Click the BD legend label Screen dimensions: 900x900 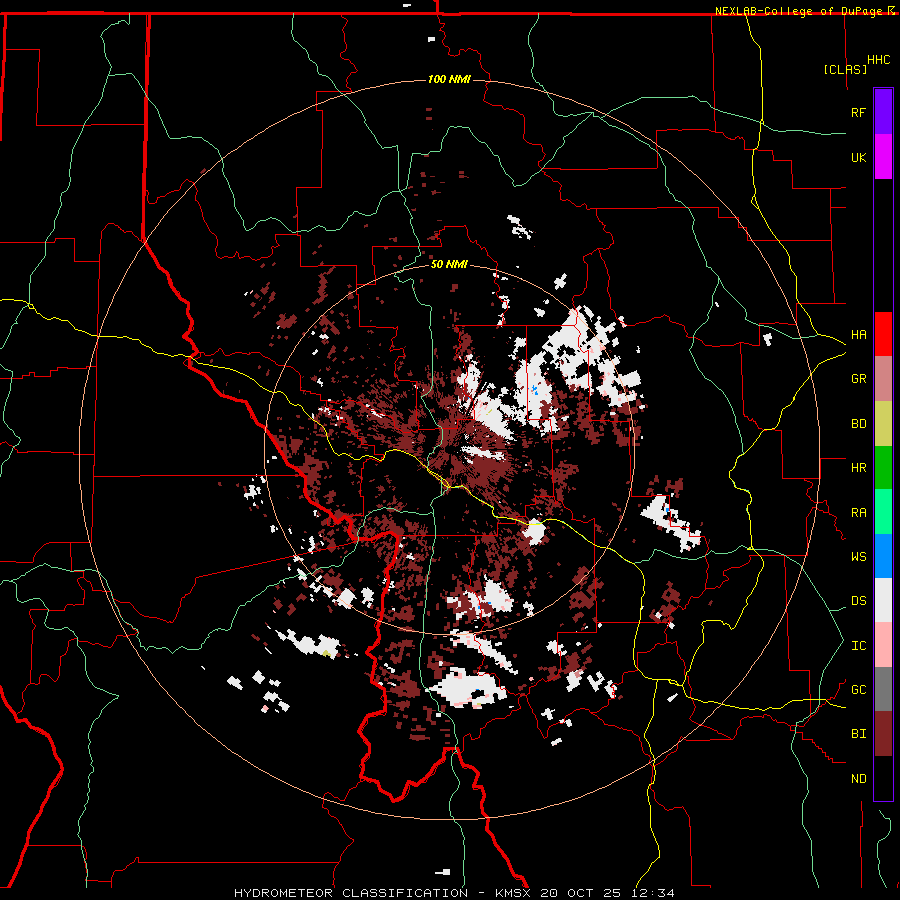point(858,424)
